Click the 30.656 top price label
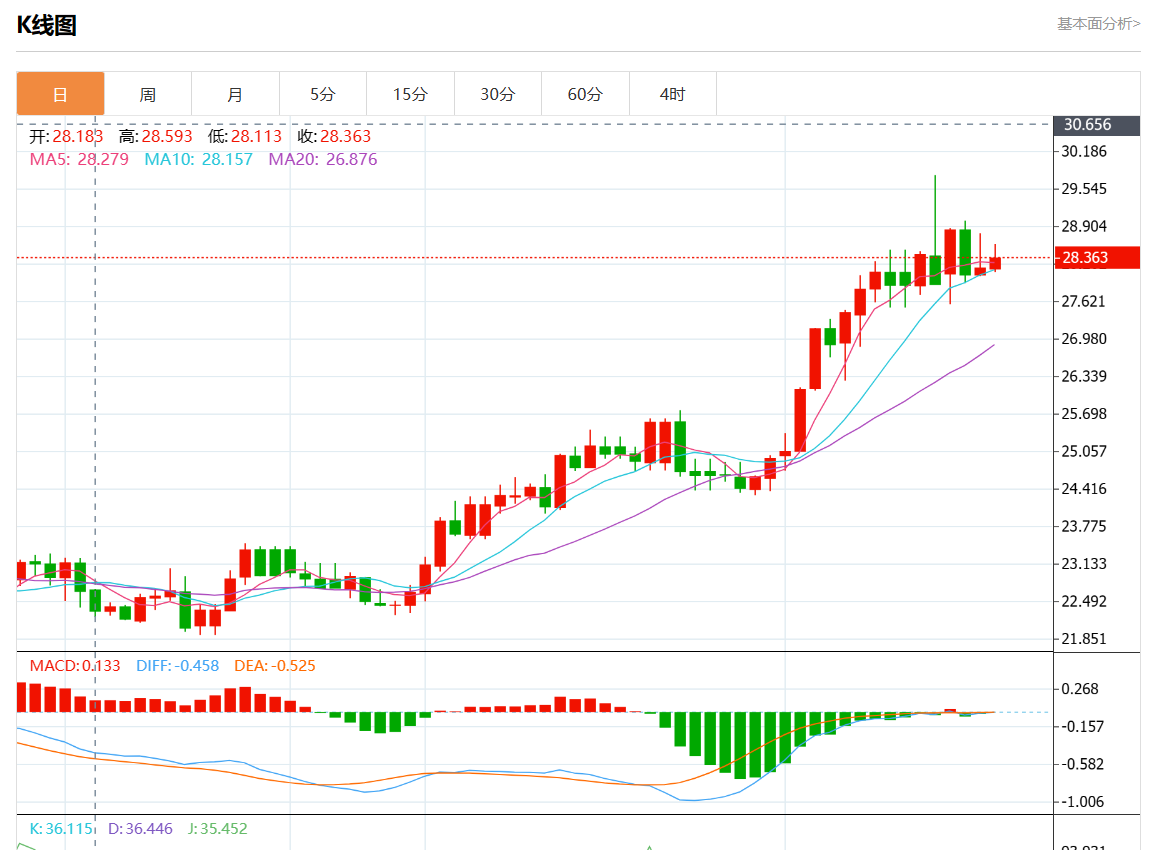This screenshot has height=850, width=1157. click(1097, 125)
